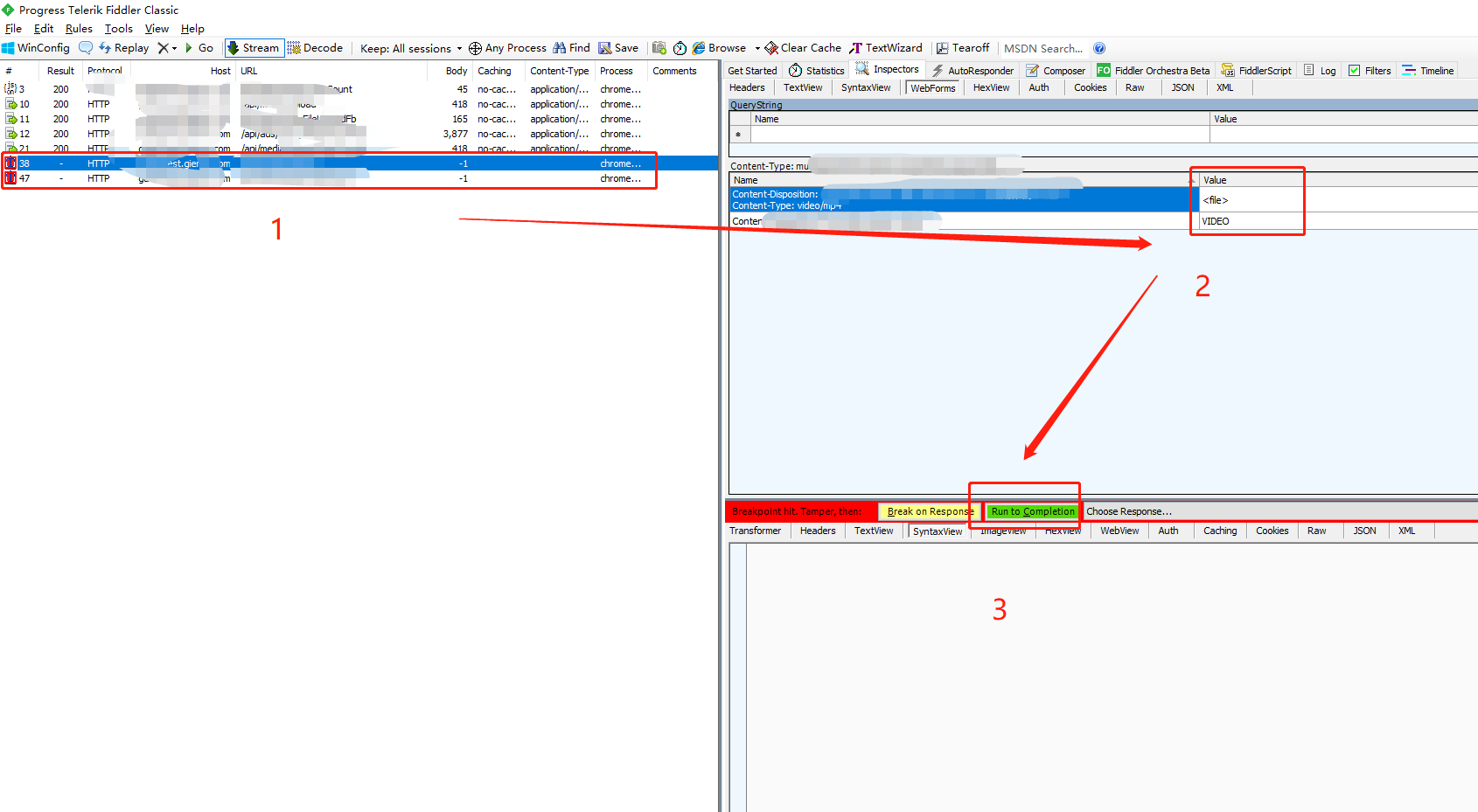Click the MSDN Search field
Screen dimensions: 1478x812
1043,48
